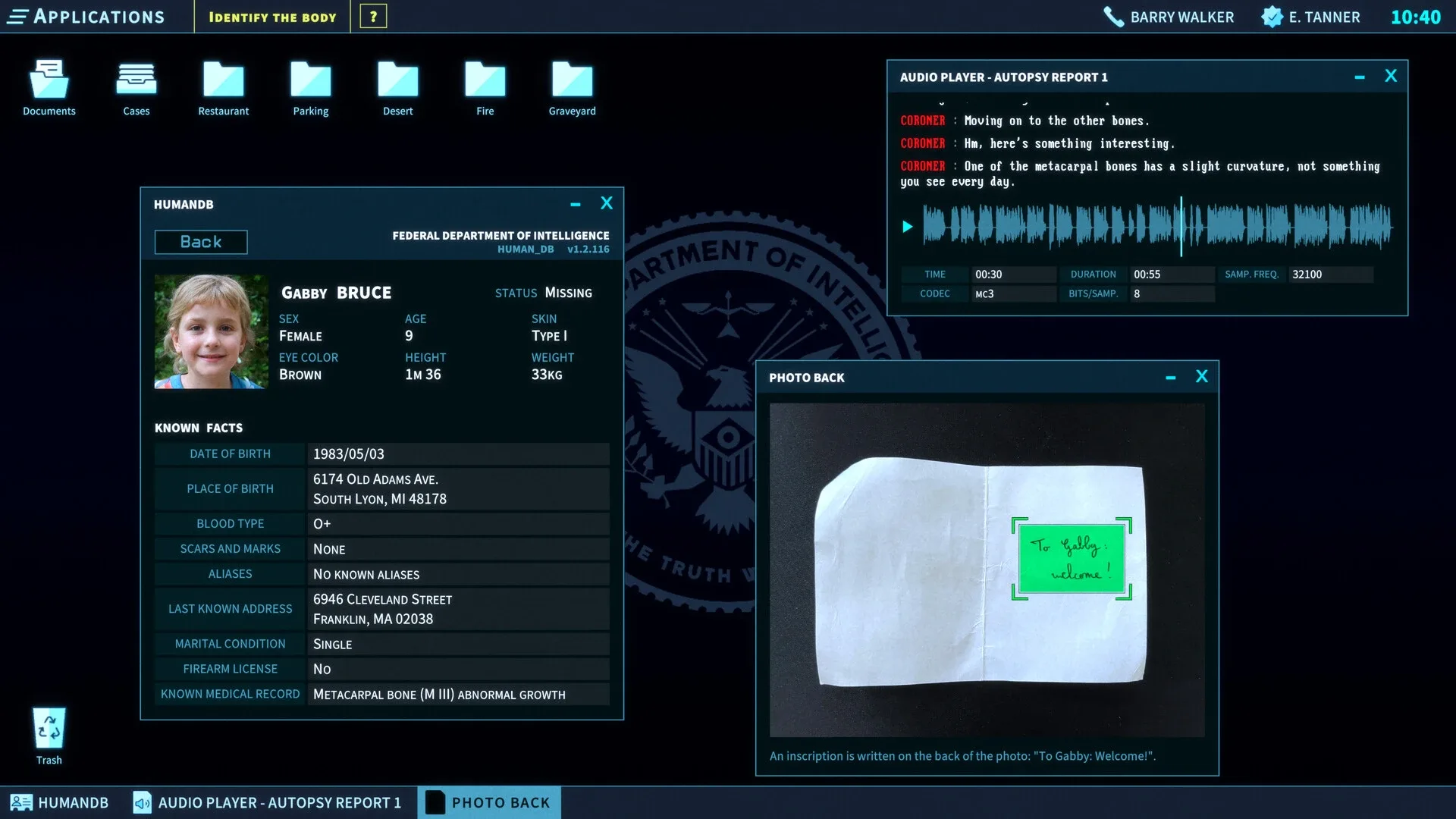The image size is (1456, 819).
Task: Open the Trash bin
Action: tap(49, 729)
